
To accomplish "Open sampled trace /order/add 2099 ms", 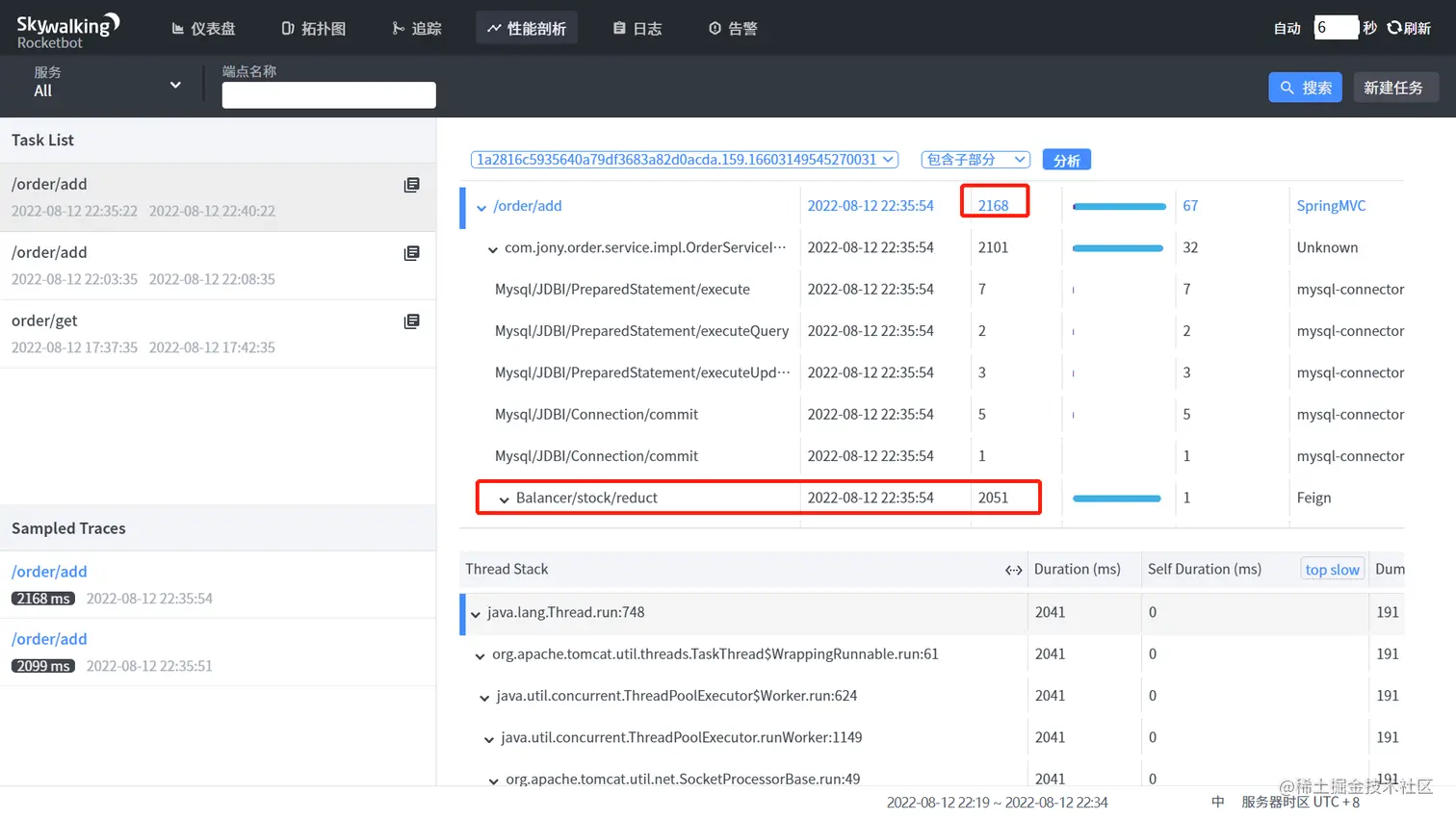I will tap(218, 652).
